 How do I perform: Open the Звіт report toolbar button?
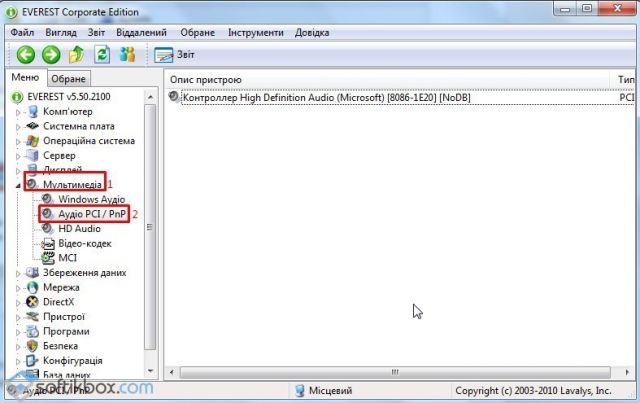174,55
